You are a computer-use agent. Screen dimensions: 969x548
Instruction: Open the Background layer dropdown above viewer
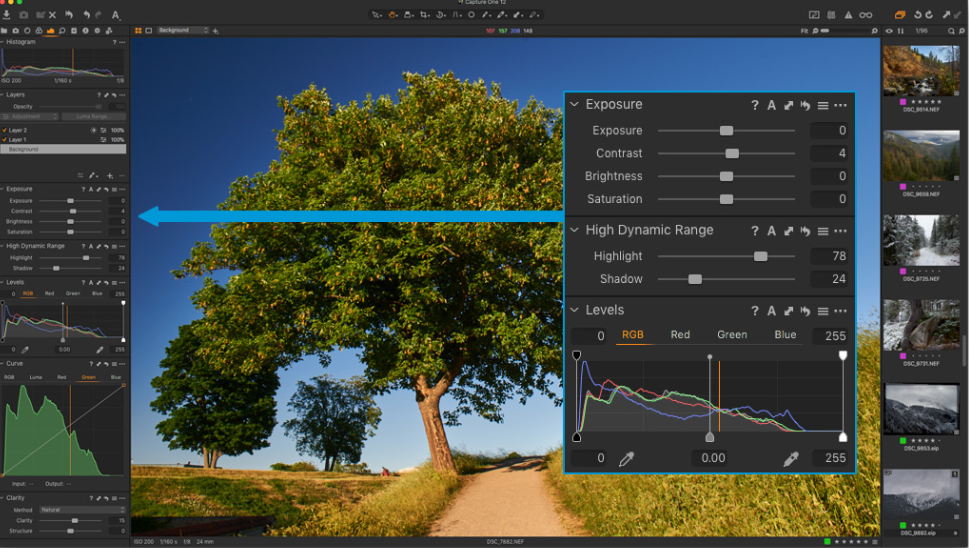184,30
